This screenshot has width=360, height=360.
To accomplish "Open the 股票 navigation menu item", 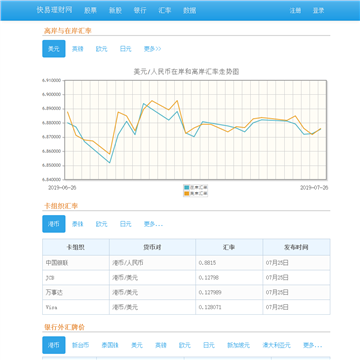I will (x=90, y=10).
